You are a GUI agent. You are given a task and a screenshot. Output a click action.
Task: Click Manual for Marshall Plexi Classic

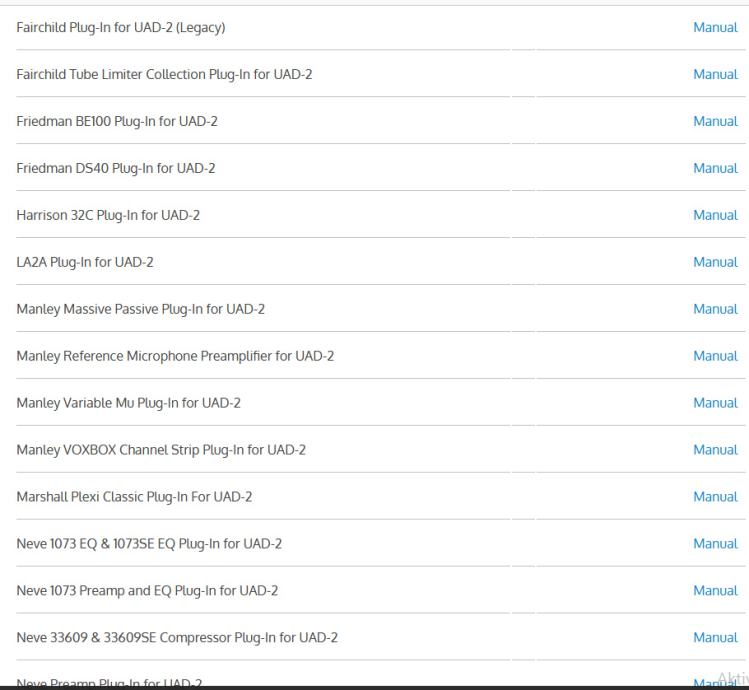[715, 497]
